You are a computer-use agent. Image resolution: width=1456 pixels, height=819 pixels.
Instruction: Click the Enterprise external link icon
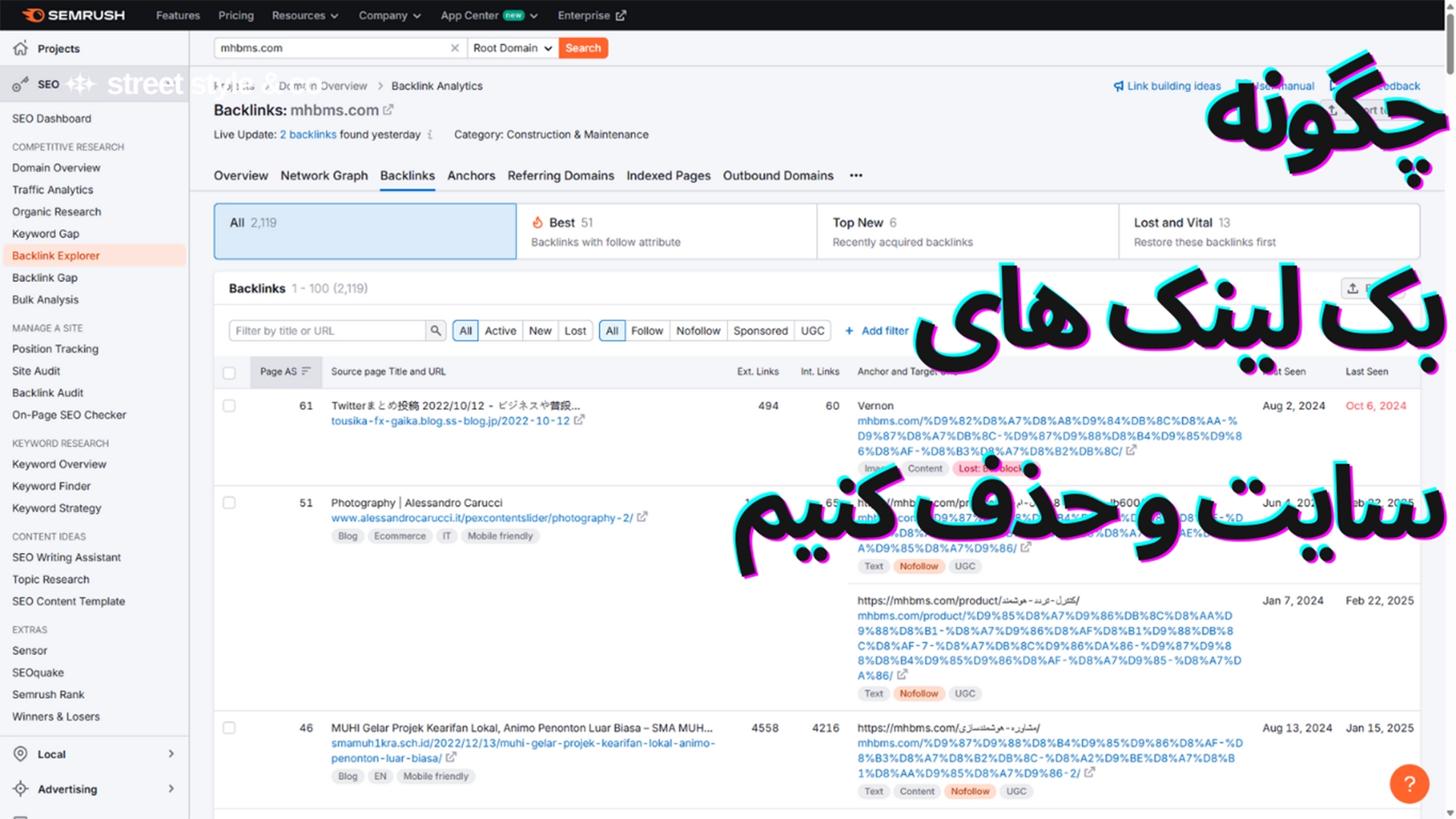tap(621, 15)
